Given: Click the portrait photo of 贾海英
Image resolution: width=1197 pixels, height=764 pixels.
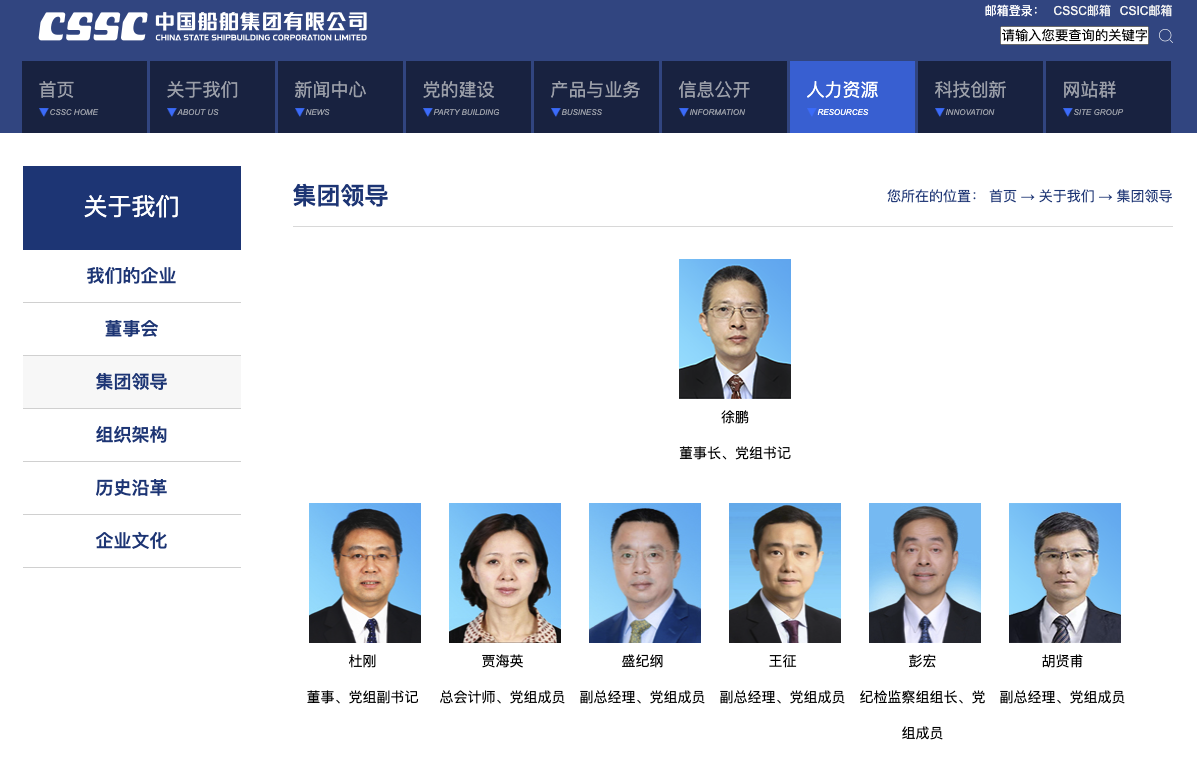Looking at the screenshot, I should click(505, 572).
